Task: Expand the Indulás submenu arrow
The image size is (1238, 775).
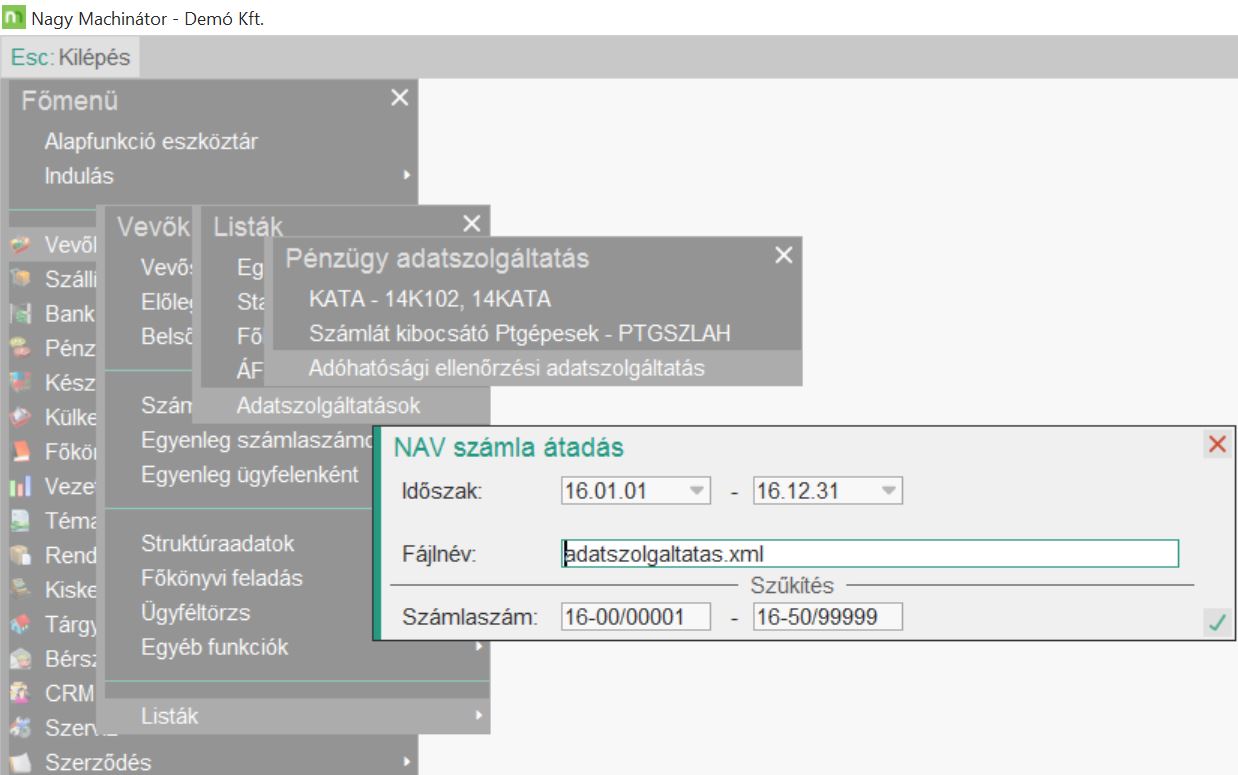Action: [x=407, y=176]
